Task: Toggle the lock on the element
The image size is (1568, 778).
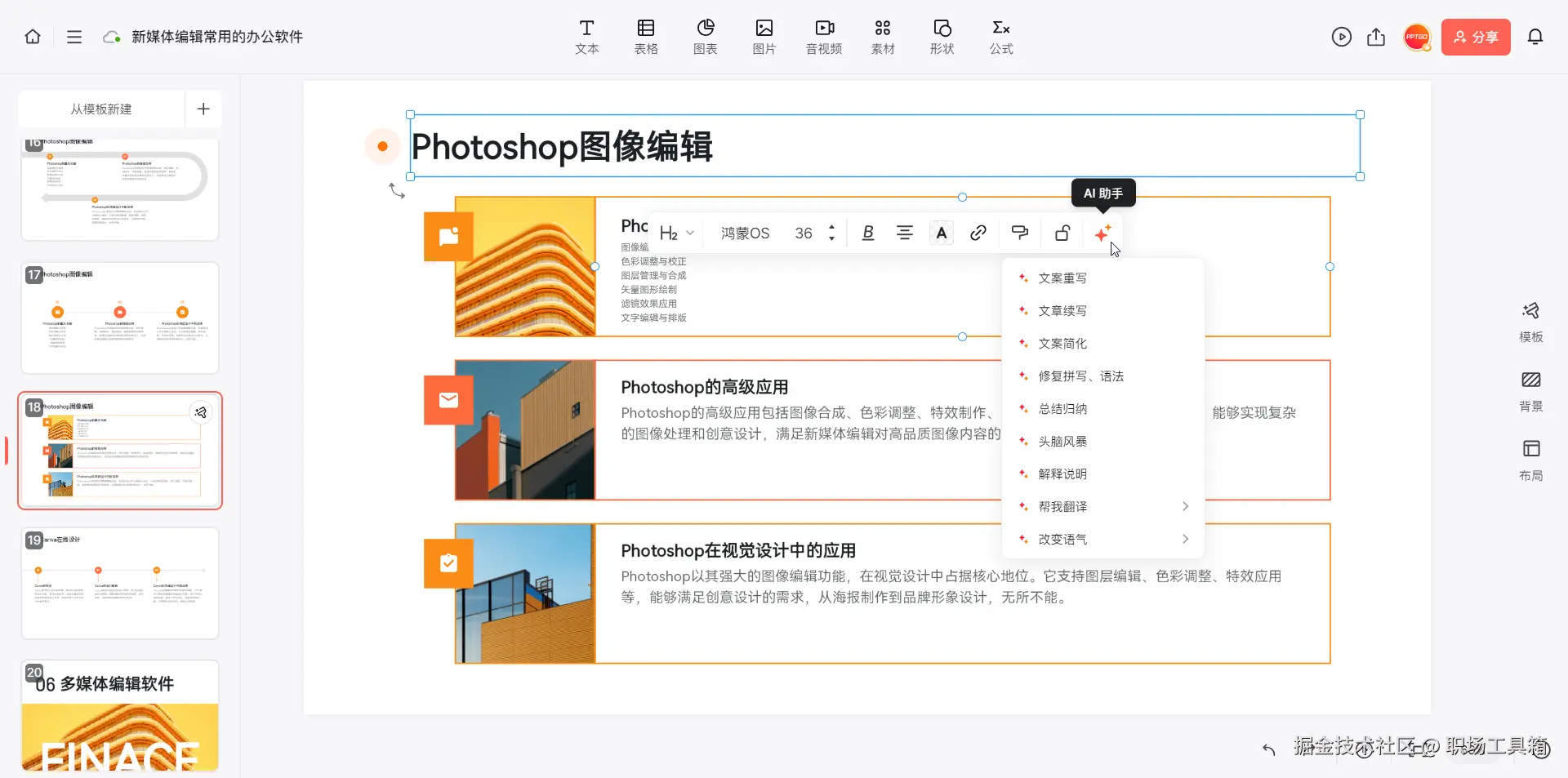Action: 1062,233
